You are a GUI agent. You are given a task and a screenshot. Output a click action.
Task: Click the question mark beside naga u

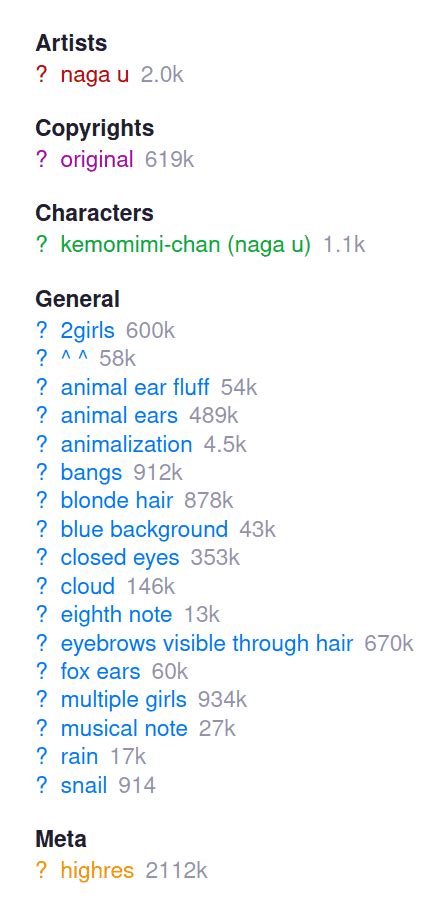41,75
